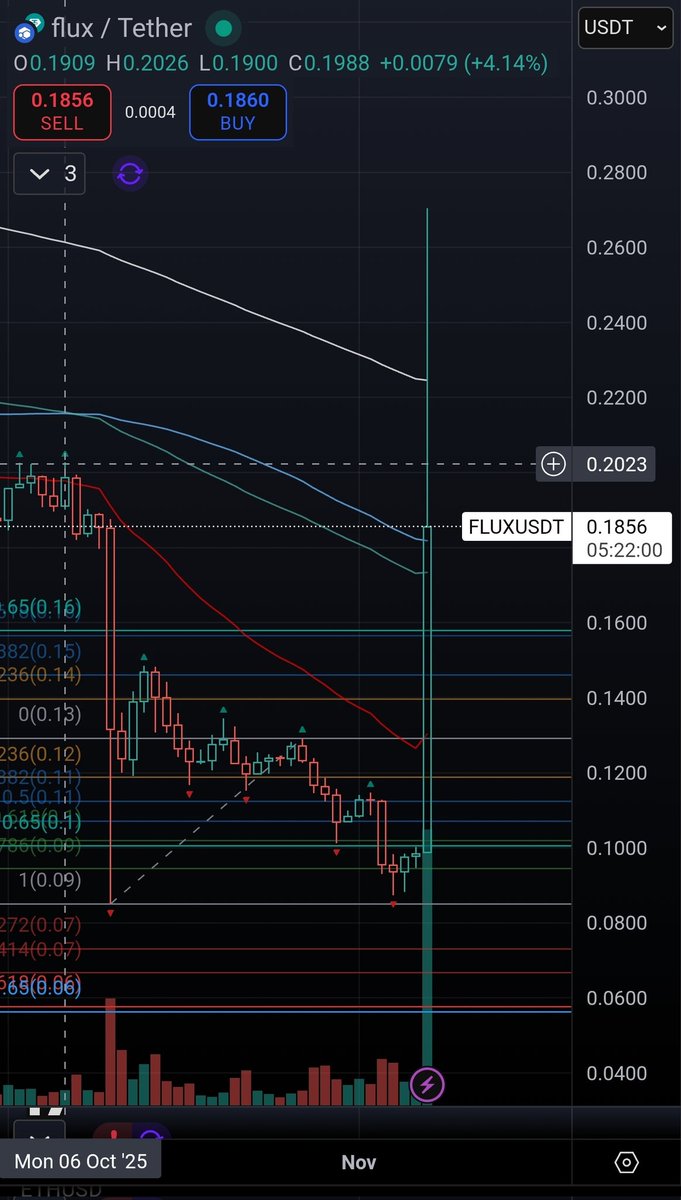This screenshot has width=681, height=1200.
Task: Click the 0.0600 price axis label
Action: pyautogui.click(x=616, y=998)
